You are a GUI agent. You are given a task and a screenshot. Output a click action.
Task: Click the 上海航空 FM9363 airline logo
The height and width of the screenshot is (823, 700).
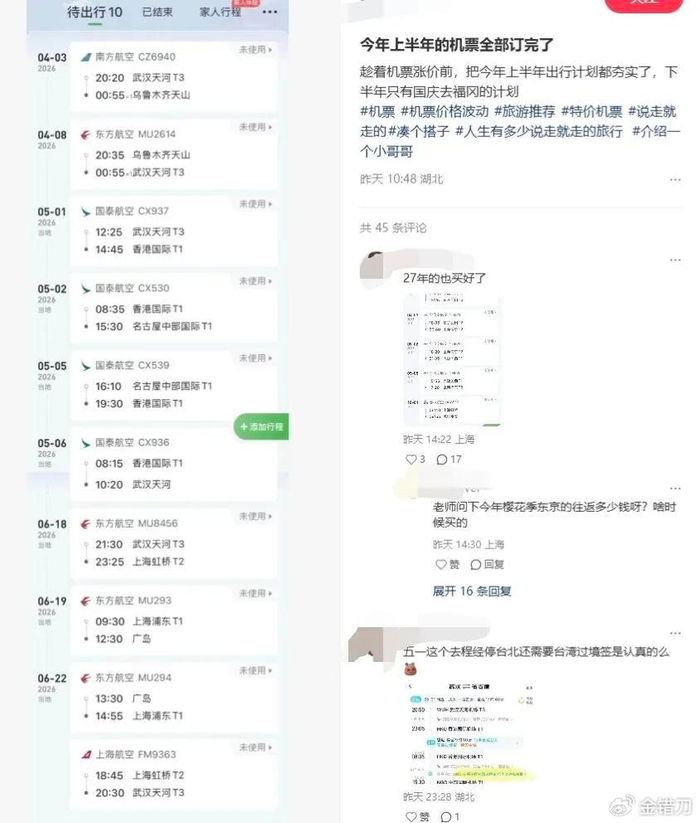tap(86, 755)
